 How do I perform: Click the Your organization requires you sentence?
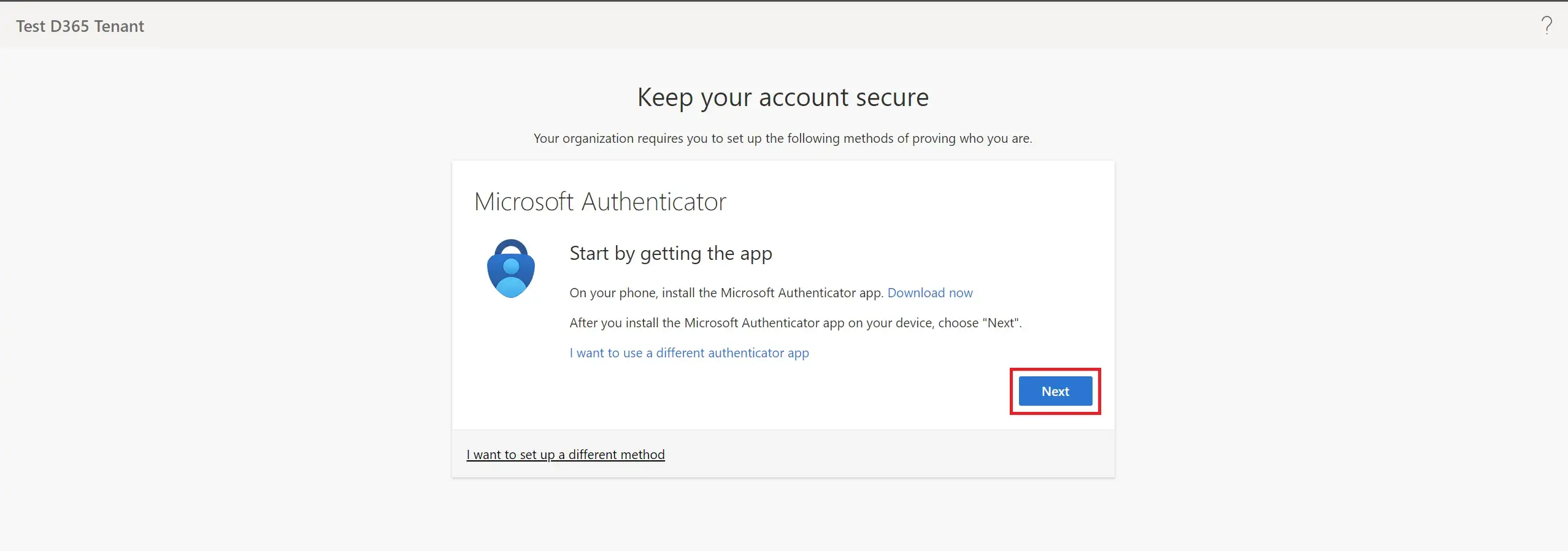coord(783,139)
